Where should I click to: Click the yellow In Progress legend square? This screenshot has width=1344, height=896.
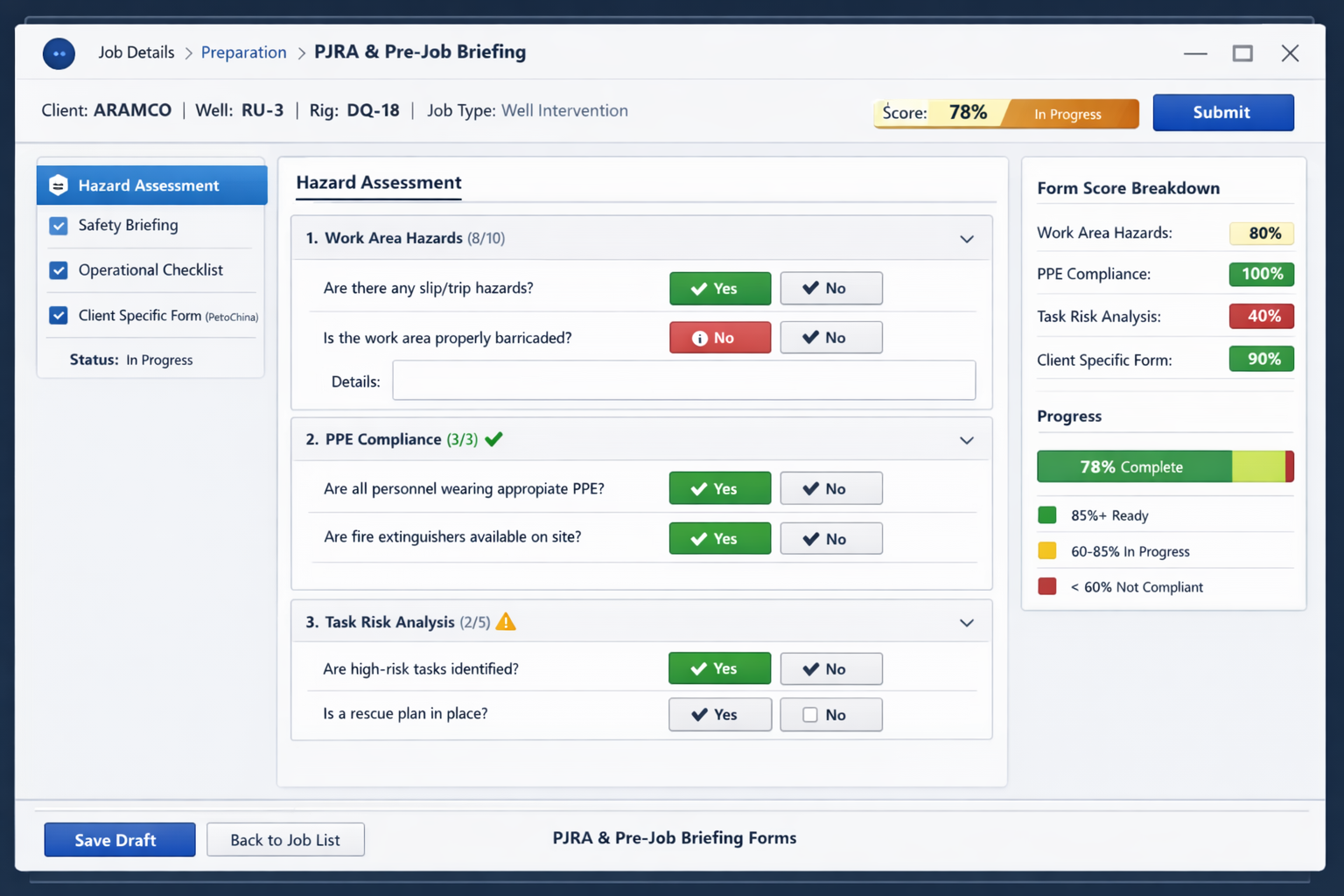(x=1046, y=551)
